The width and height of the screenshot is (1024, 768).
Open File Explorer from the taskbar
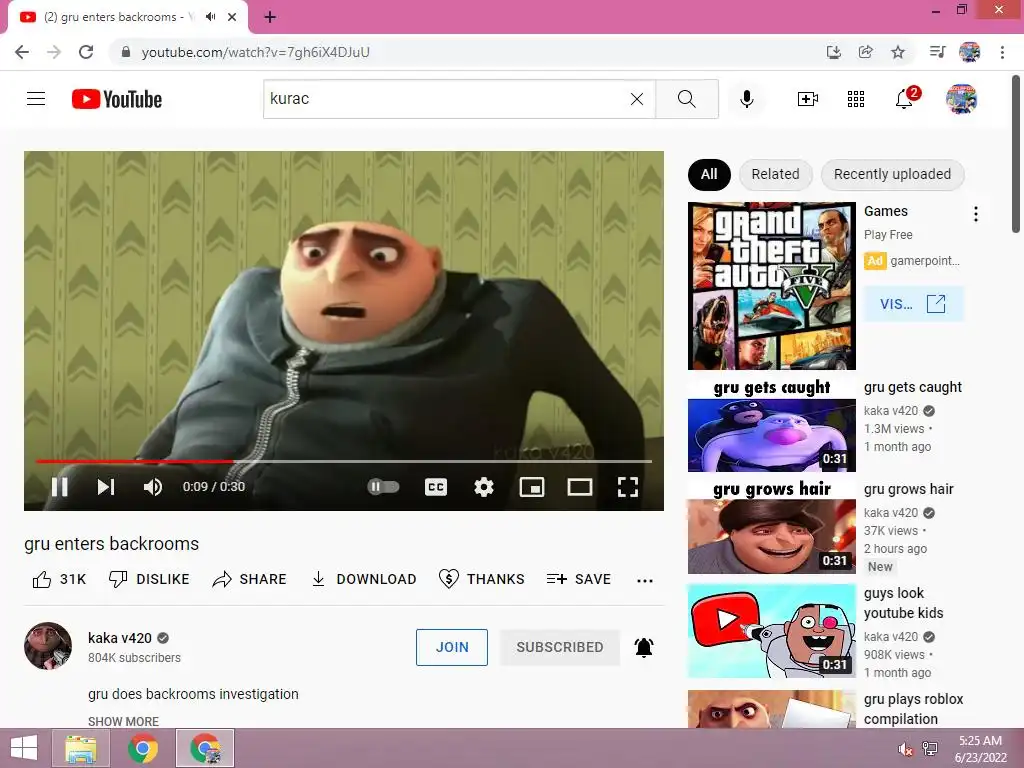80,748
